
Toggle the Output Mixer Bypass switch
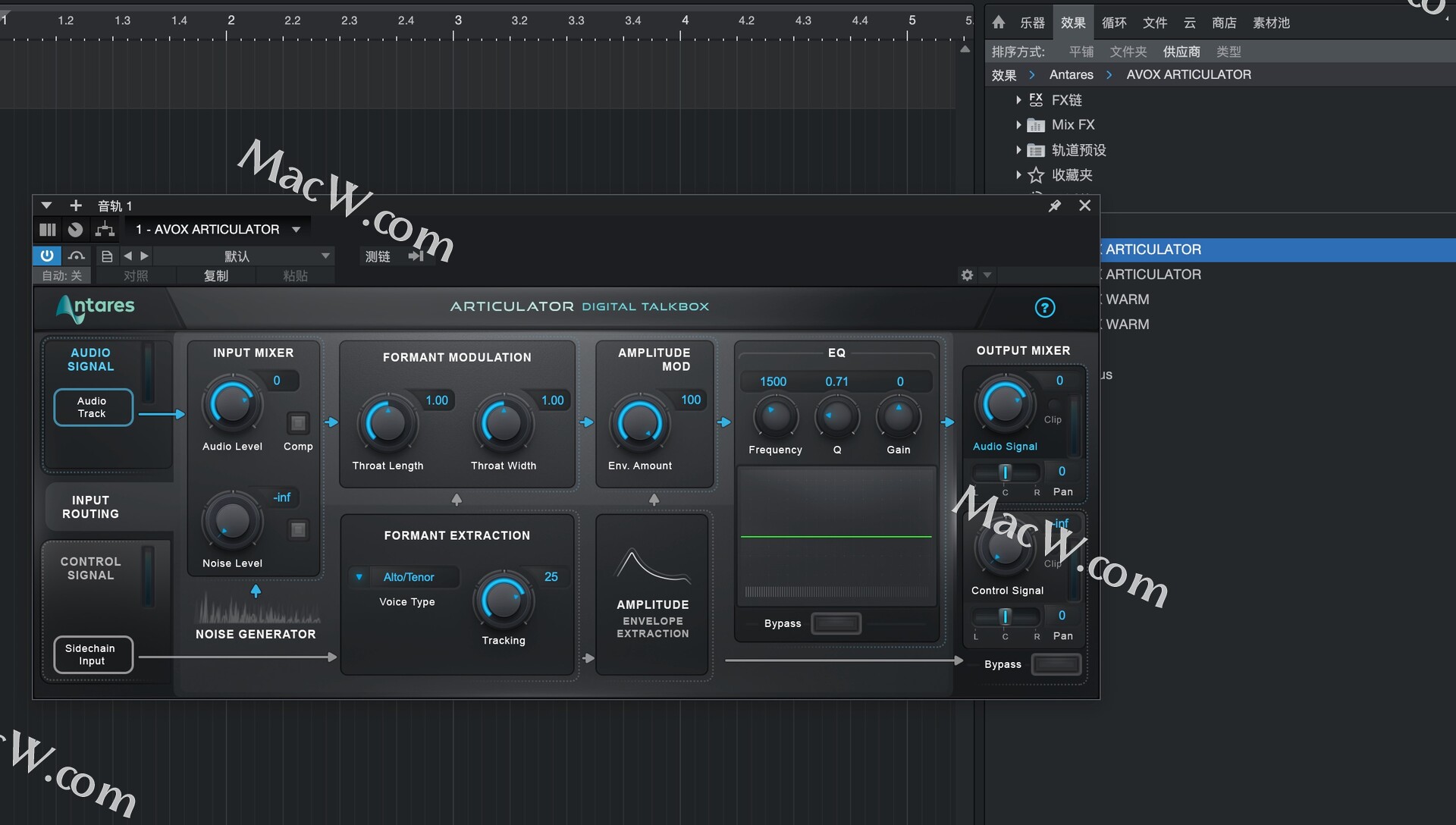coord(1056,664)
